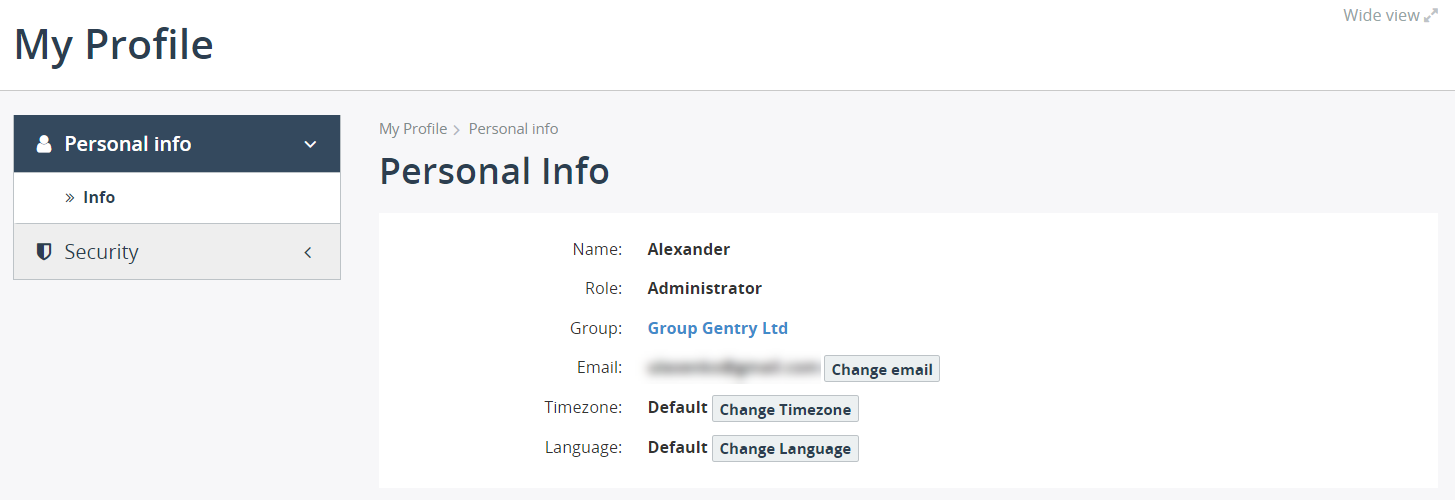Viewport: 1455px width, 500px height.
Task: Click the double-arrow marker before Info
Action: 70,198
